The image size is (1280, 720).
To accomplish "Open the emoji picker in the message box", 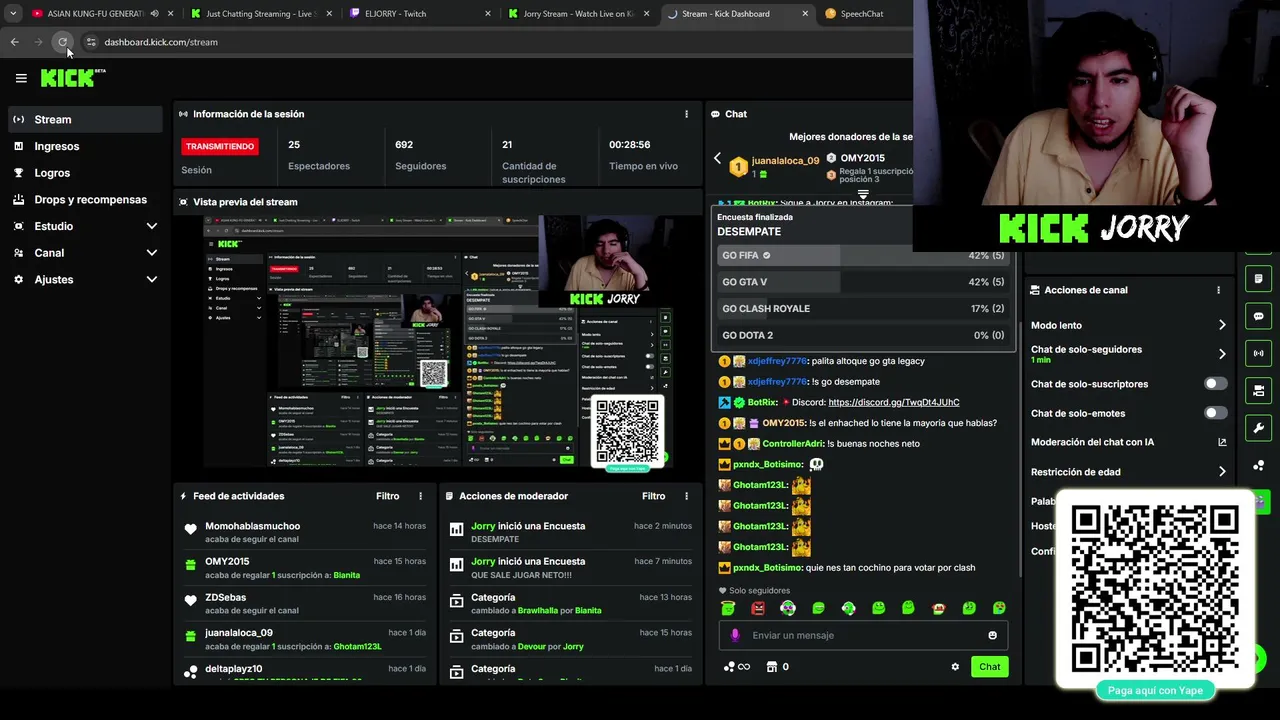I will pyautogui.click(x=992, y=635).
